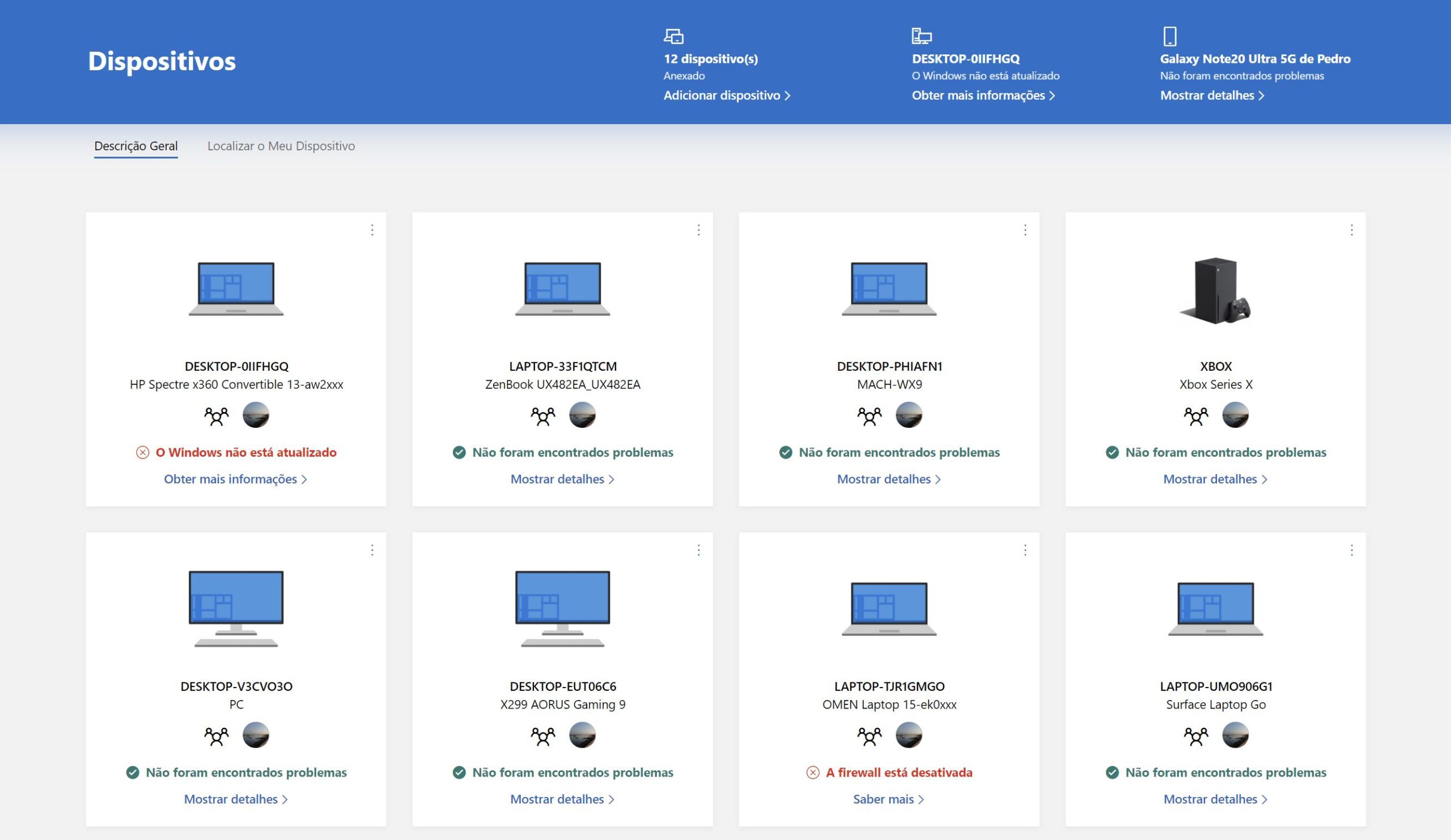Click the laptop image of LAPTOP-TJR1GMGO

tap(889, 609)
